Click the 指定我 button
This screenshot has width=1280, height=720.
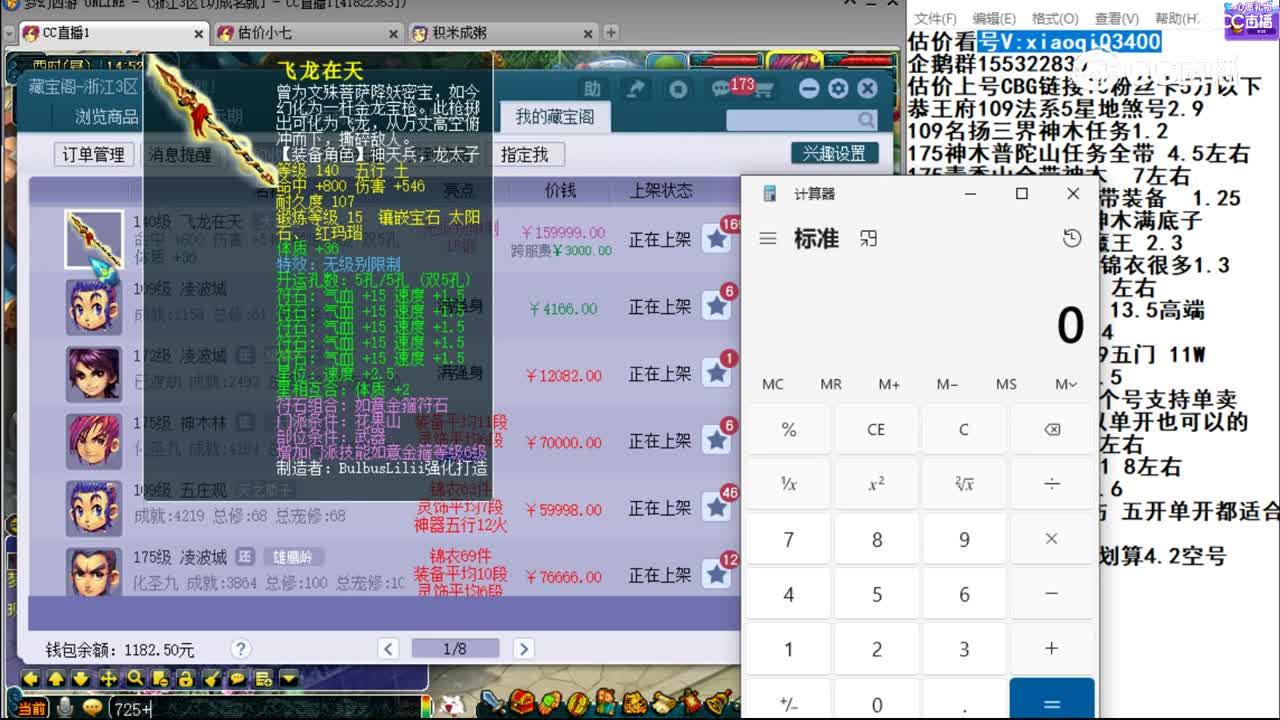click(525, 154)
